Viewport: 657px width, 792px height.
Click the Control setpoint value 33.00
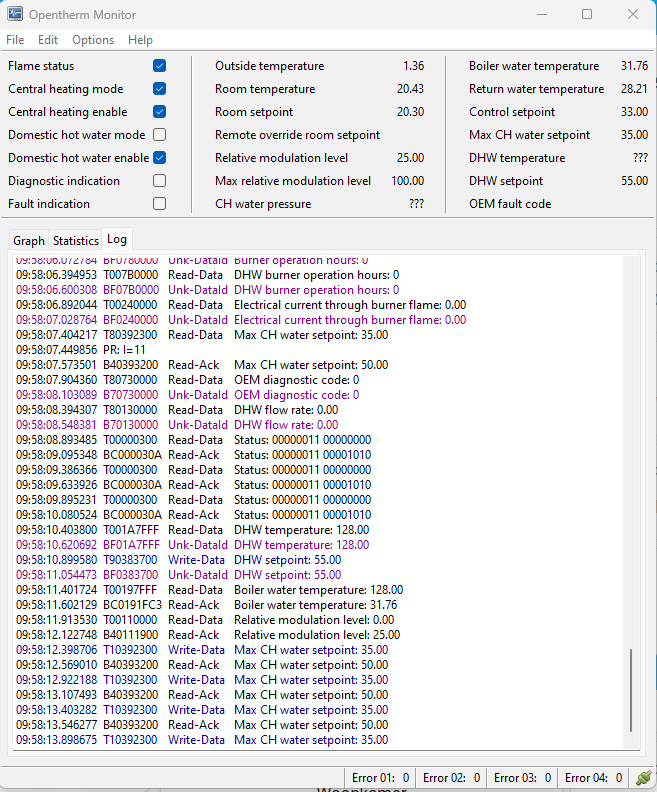click(634, 112)
